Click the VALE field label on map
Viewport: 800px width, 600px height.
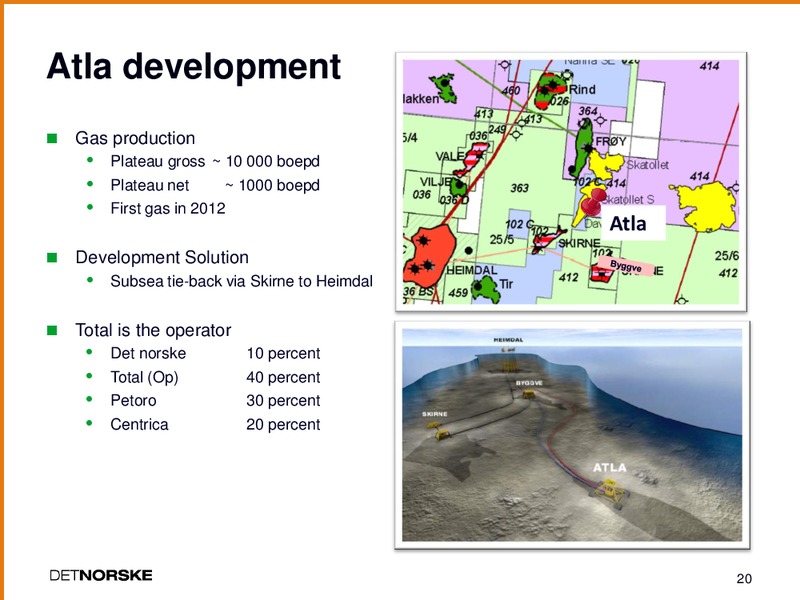[449, 156]
